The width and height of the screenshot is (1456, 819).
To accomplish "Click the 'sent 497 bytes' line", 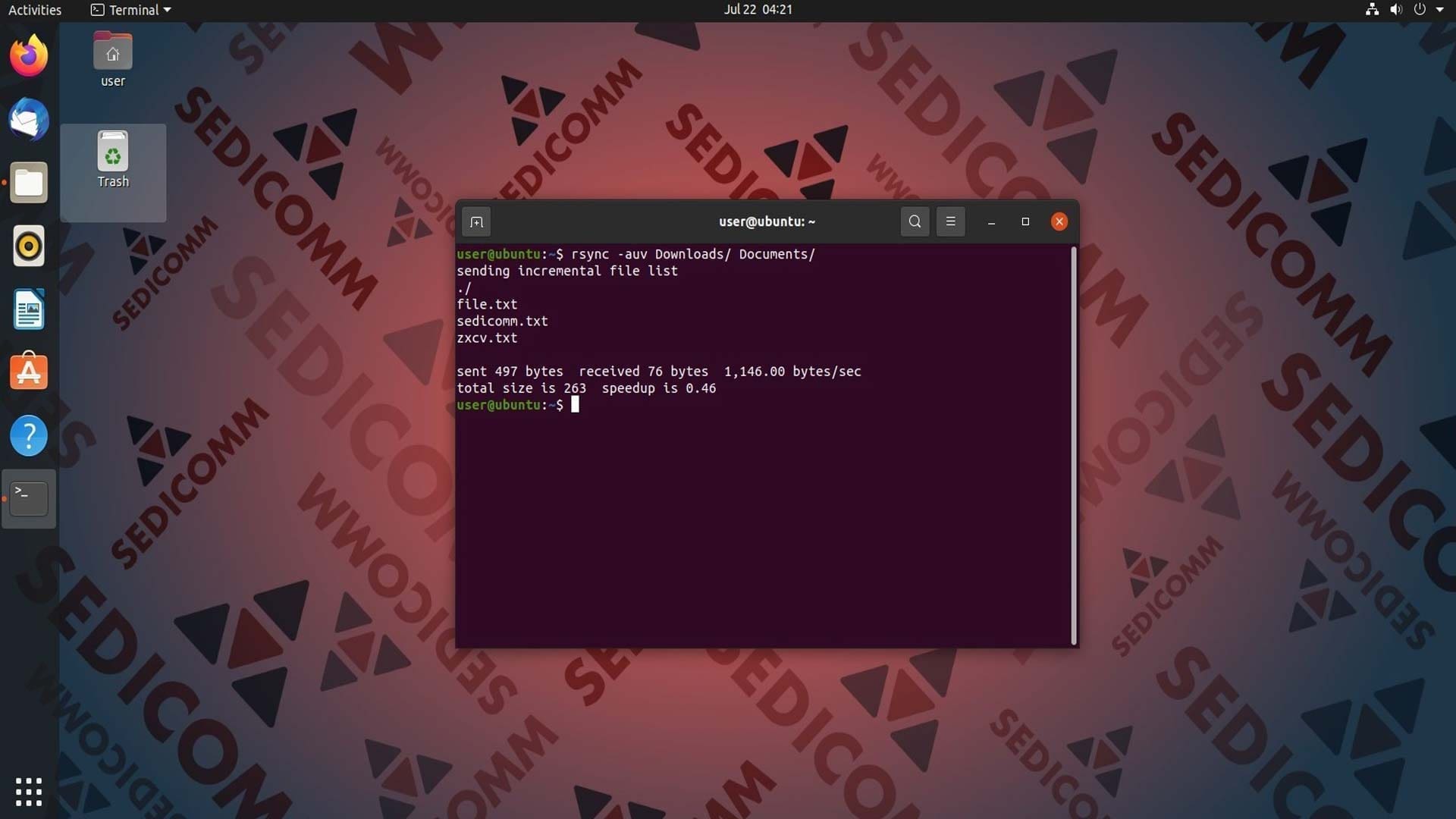I will (x=659, y=372).
